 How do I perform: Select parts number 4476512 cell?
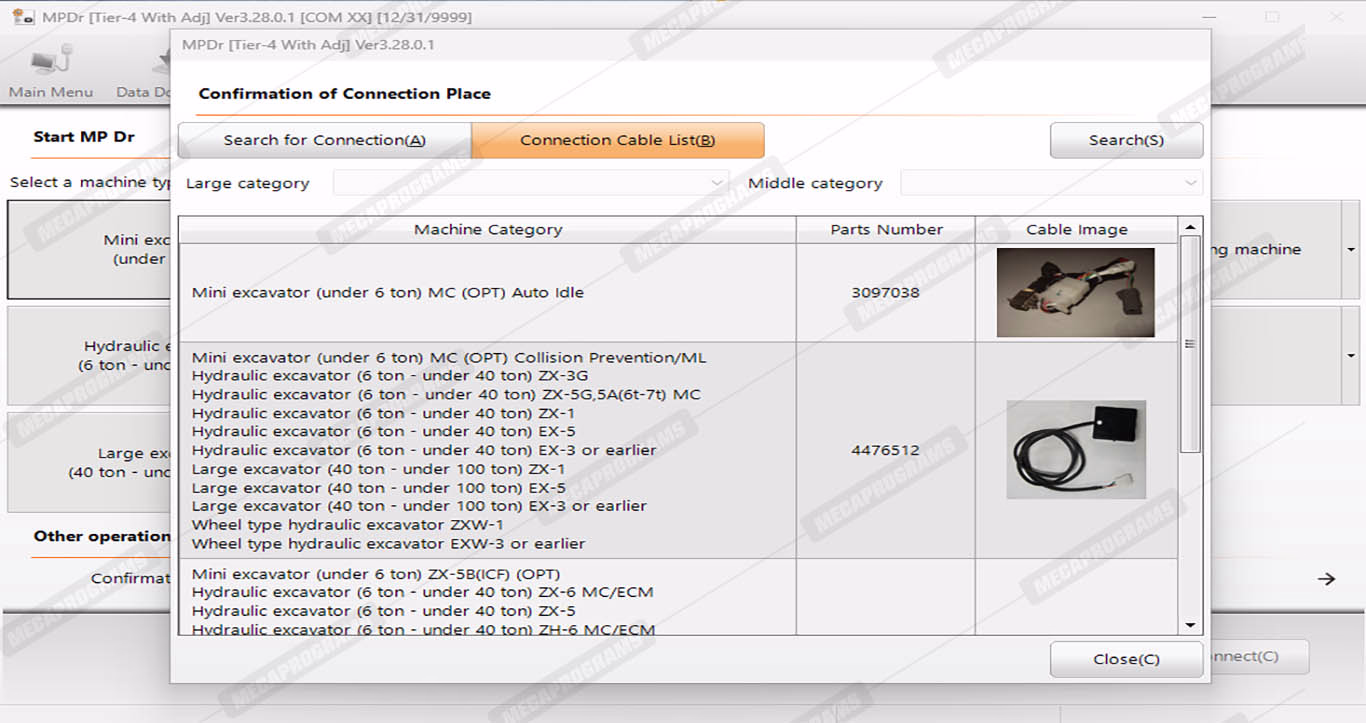coord(886,450)
